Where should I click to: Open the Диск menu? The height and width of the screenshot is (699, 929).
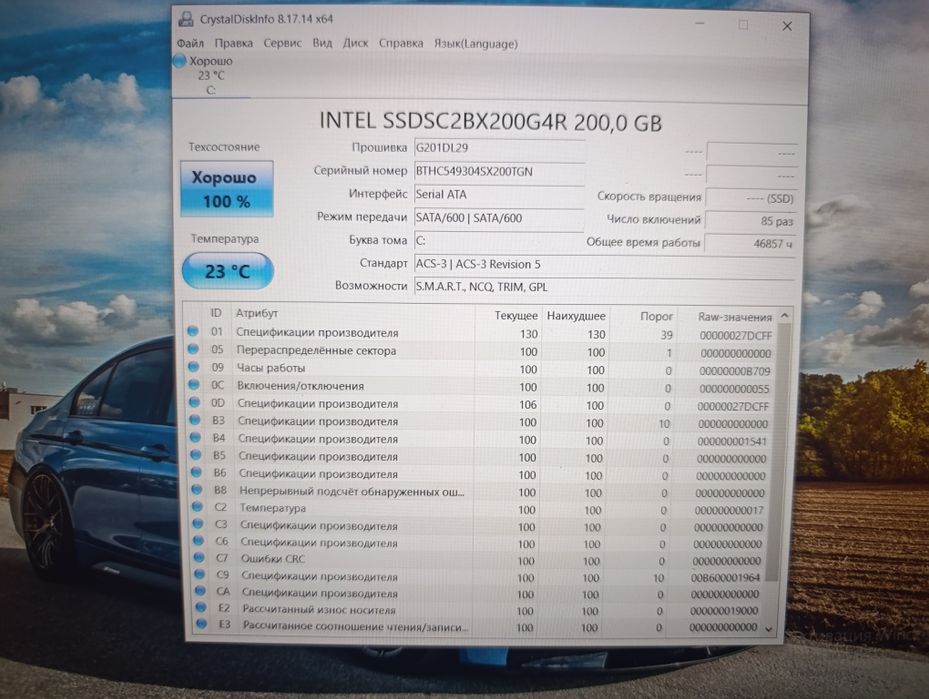(355, 43)
